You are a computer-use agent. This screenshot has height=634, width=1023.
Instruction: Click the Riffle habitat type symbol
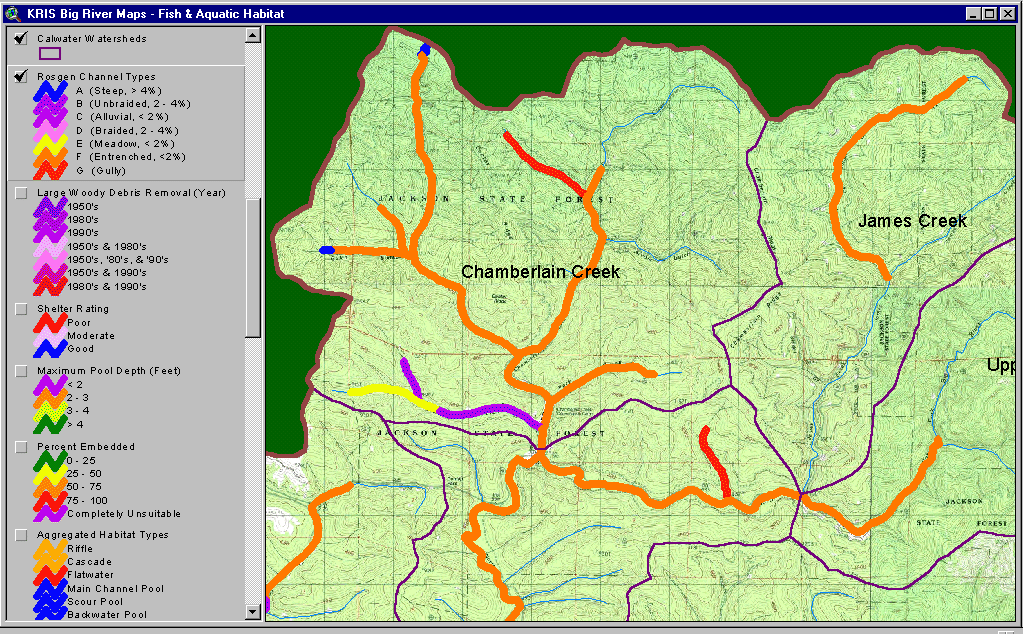[50, 549]
